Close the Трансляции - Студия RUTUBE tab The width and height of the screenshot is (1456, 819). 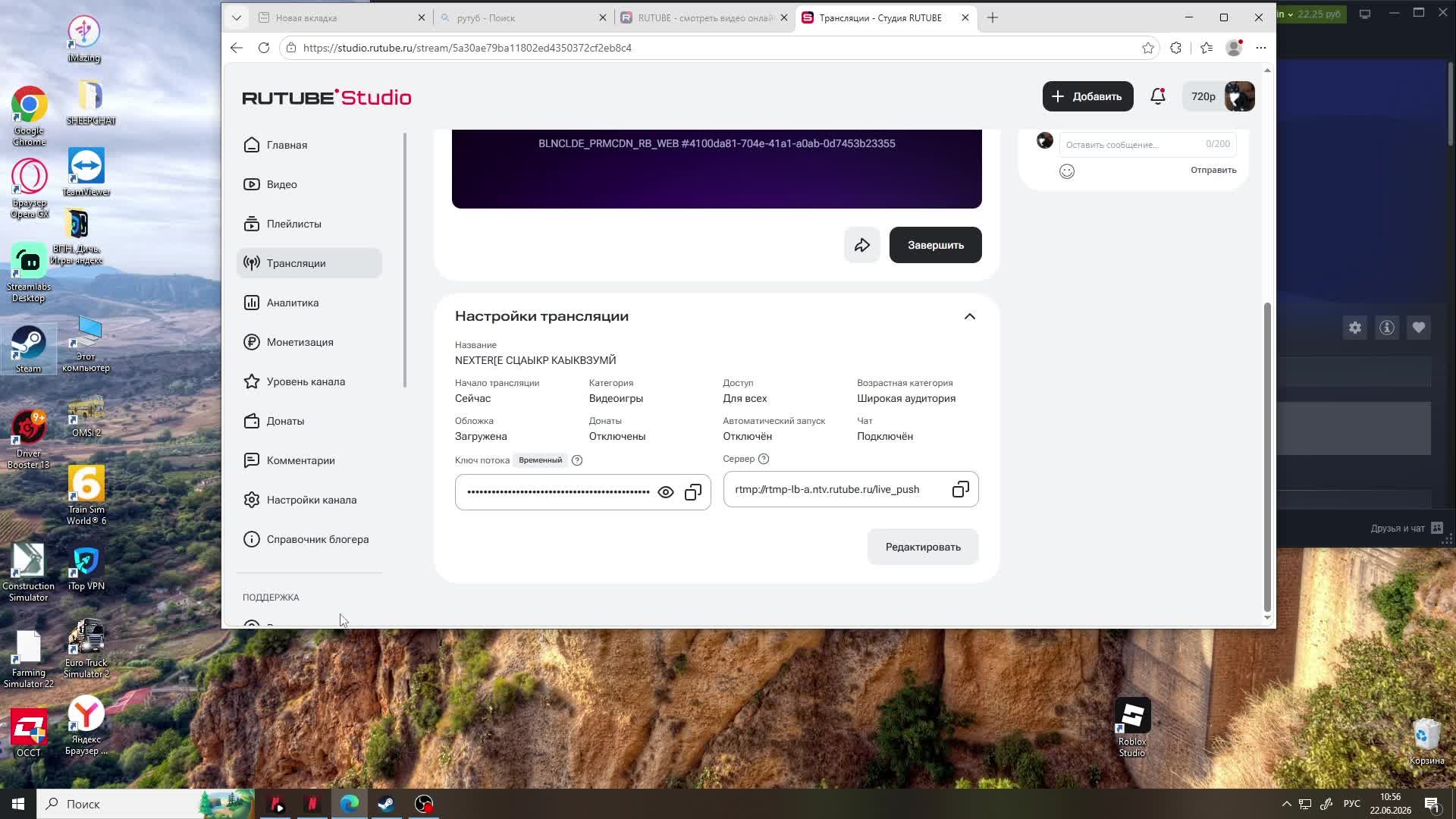(x=965, y=17)
